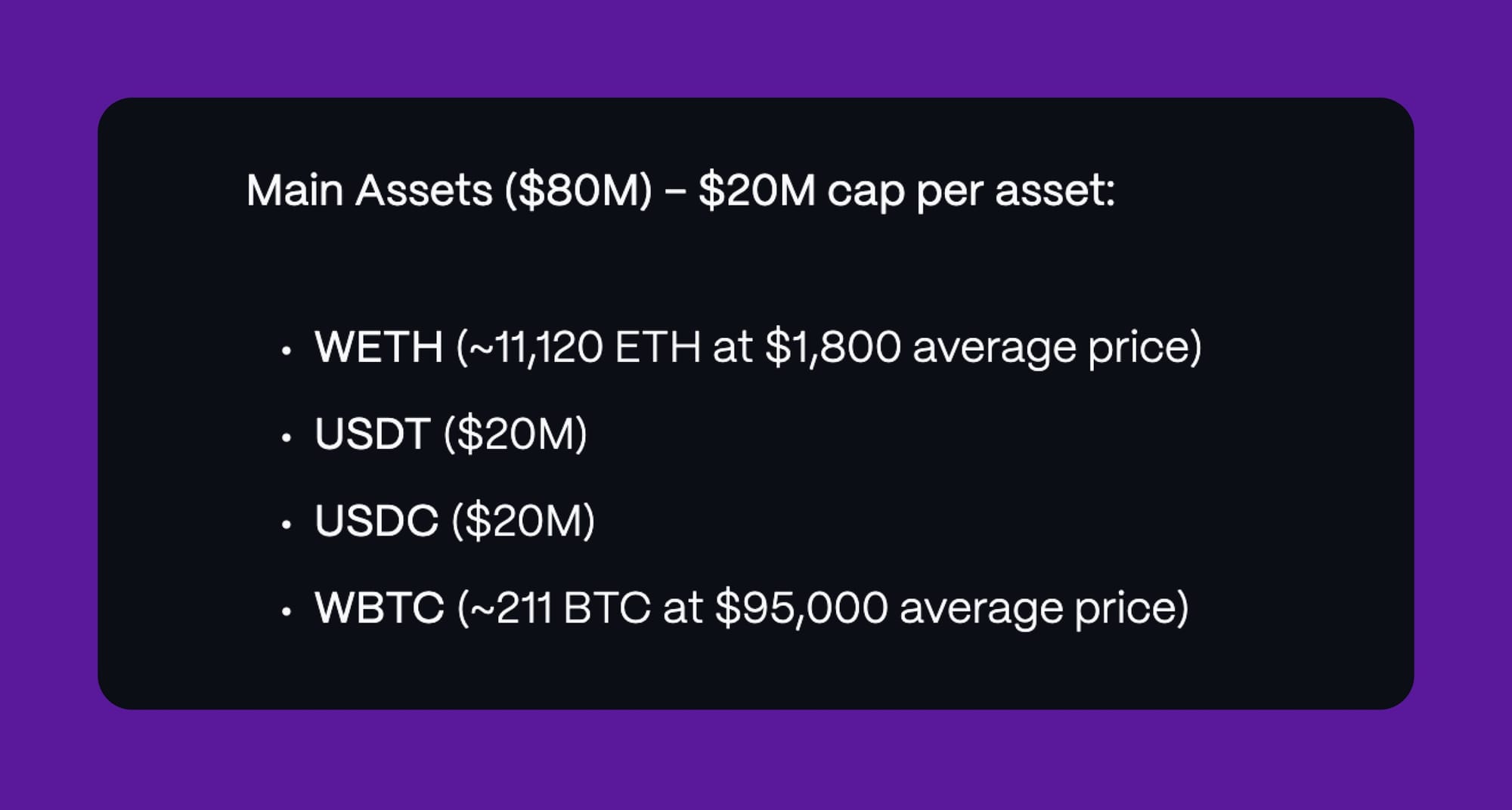
Task: Click the bullet dot before USDT
Action: point(286,437)
